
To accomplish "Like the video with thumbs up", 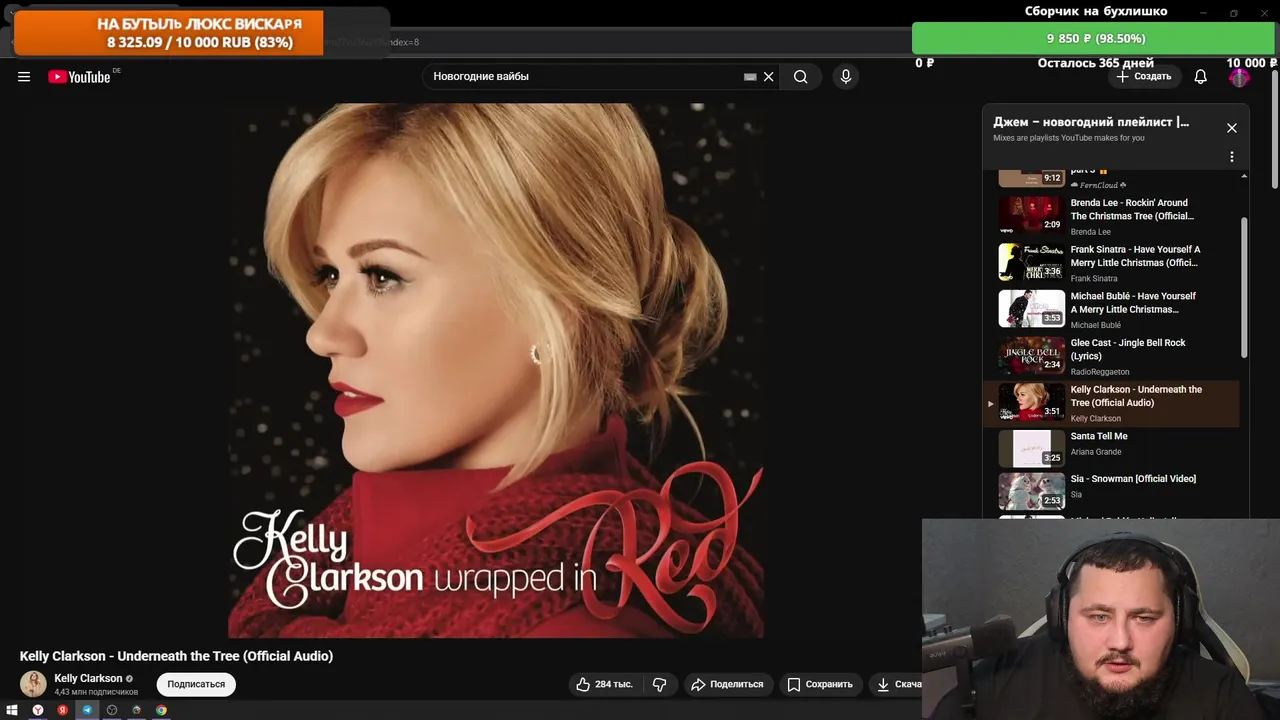I will point(604,684).
